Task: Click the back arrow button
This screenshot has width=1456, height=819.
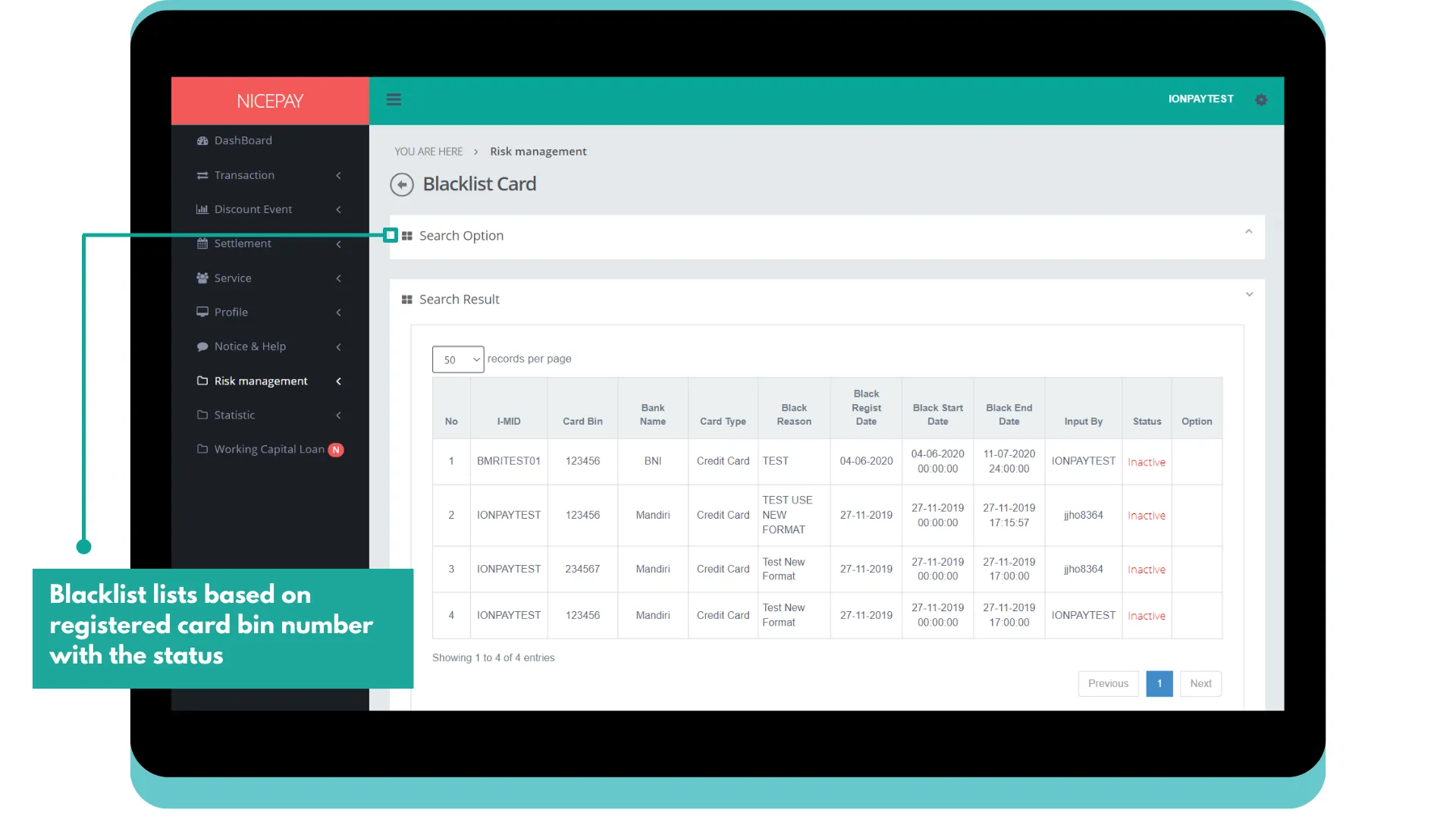Action: (x=402, y=184)
